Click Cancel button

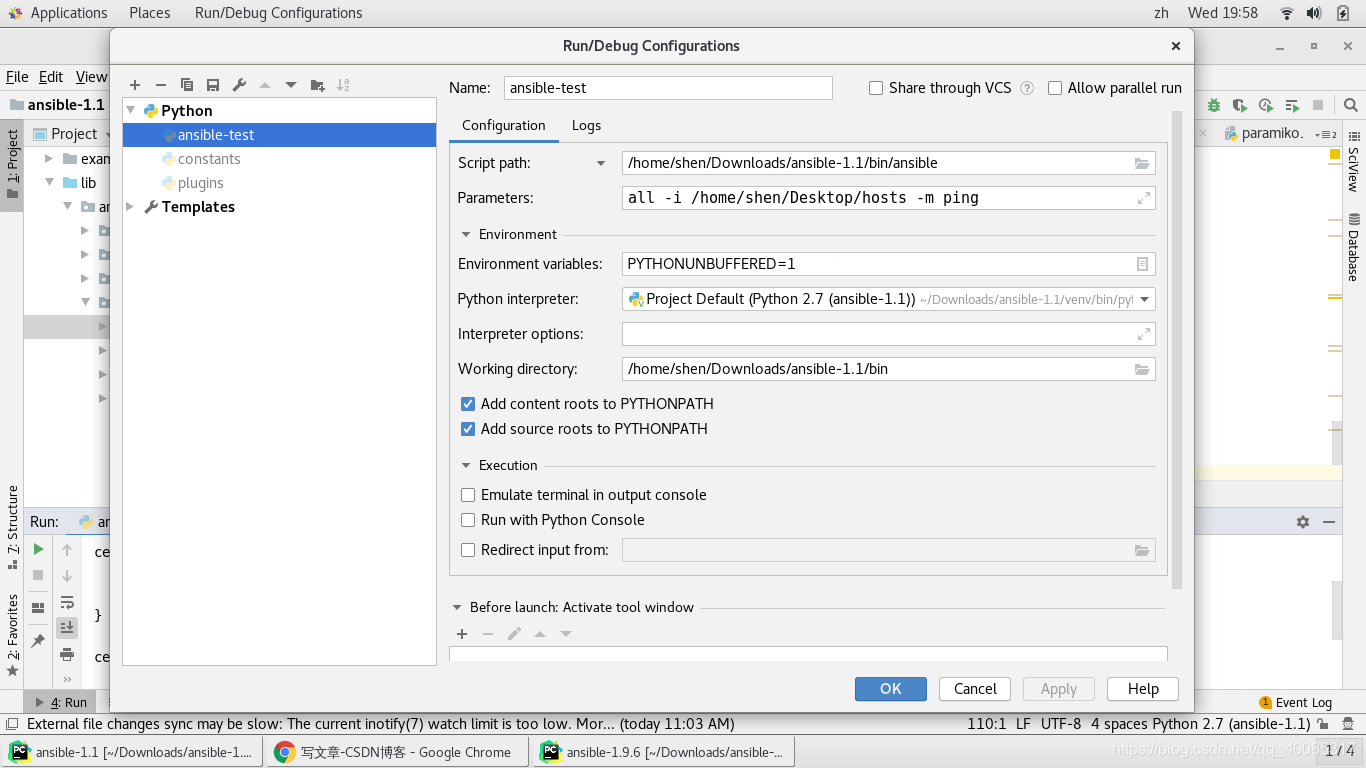tap(975, 689)
